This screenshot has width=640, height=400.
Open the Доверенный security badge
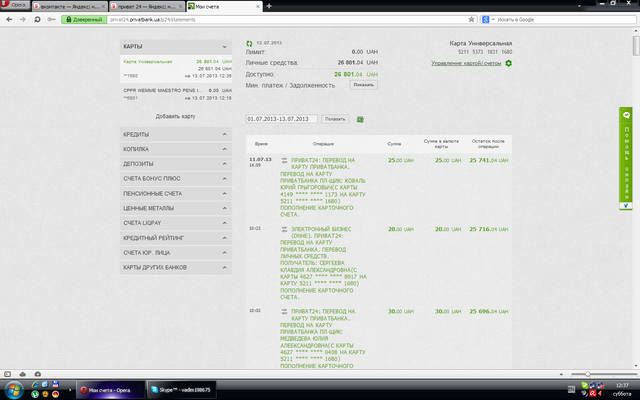click(84, 19)
